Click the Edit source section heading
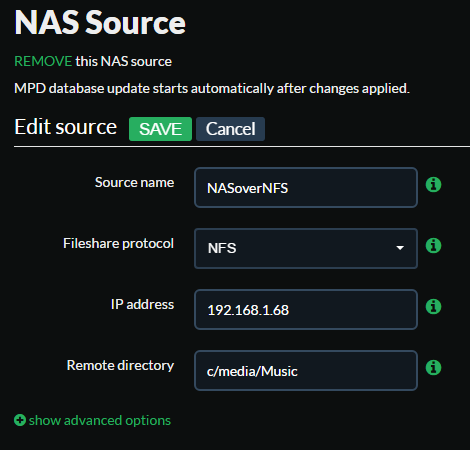Screen dimensions: 470x450 point(66,127)
